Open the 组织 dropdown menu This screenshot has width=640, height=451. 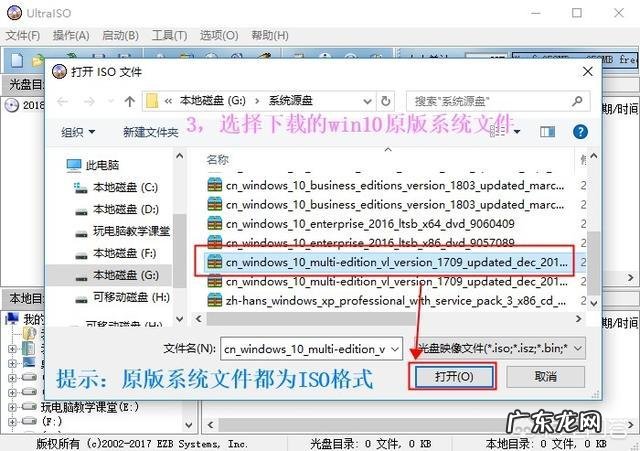pos(78,132)
